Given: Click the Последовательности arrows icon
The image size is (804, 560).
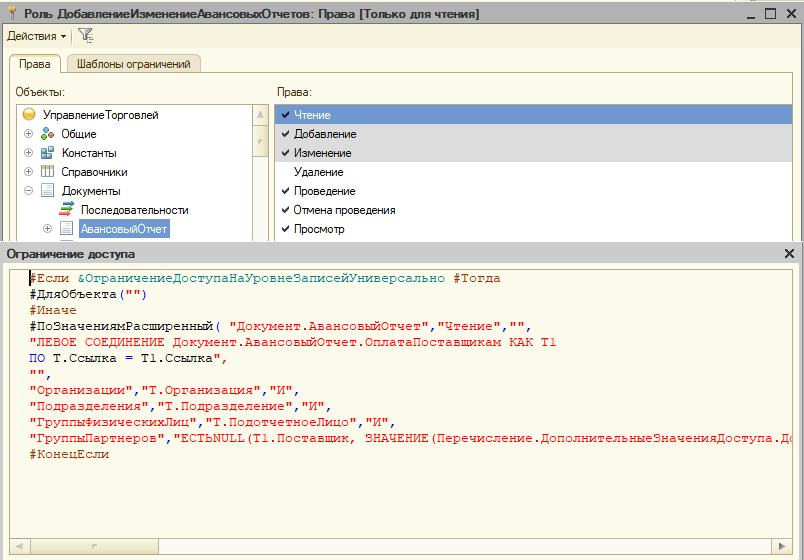Looking at the screenshot, I should click(67, 209).
